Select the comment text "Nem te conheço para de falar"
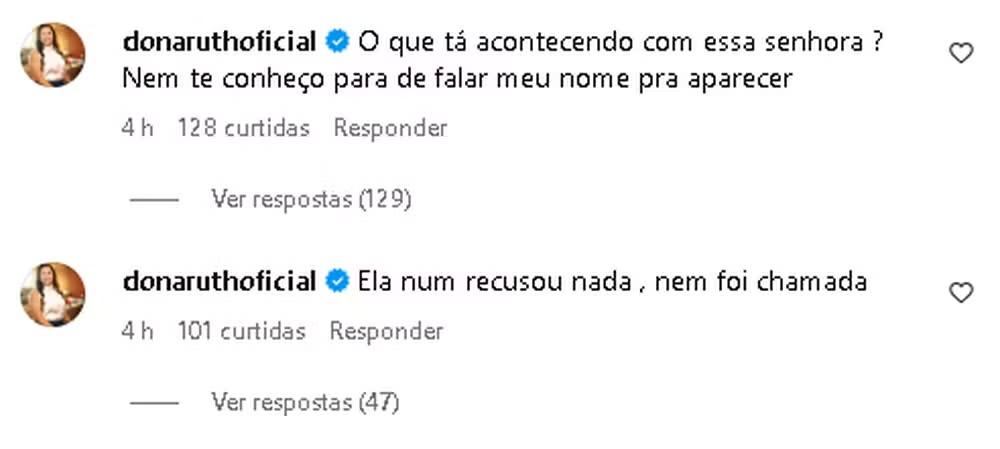 [301, 80]
